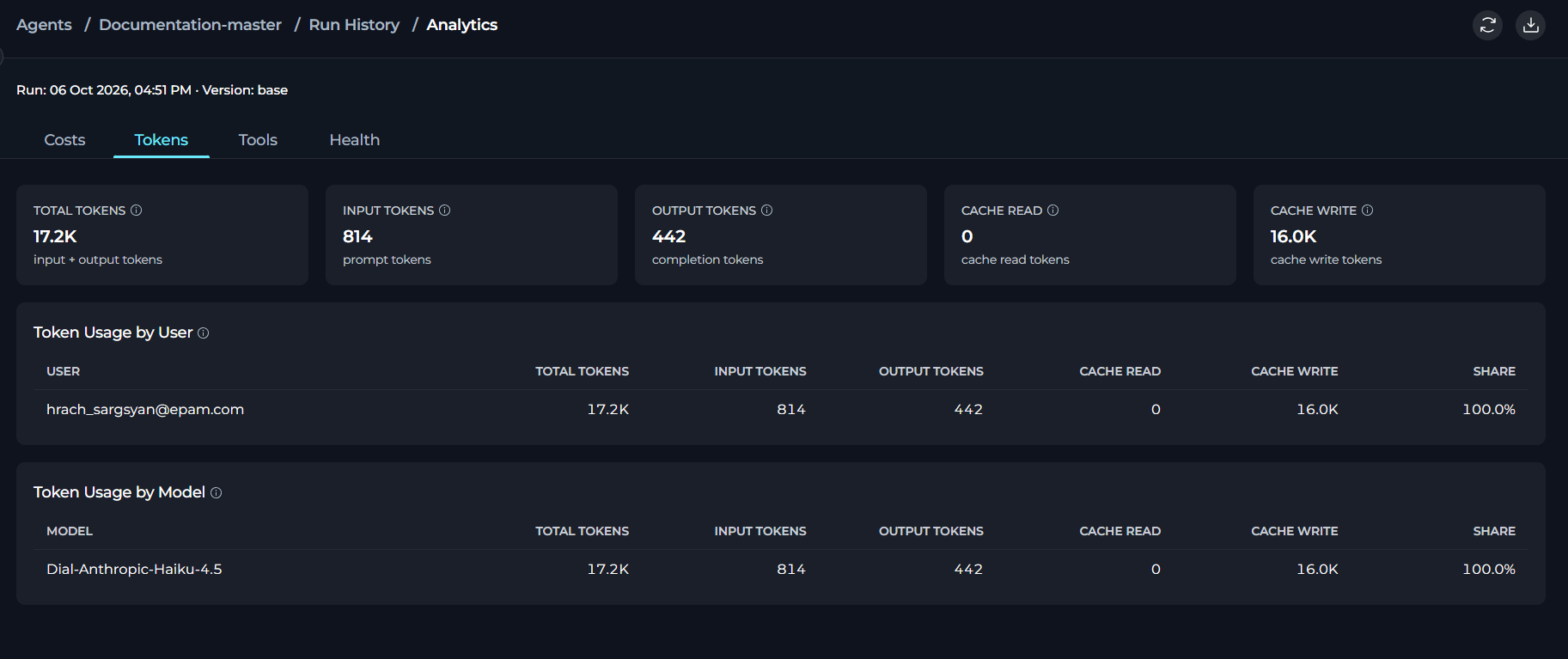Click CACHE WRITE header in user table
Screen dimensions: 1568x659
(1295, 371)
